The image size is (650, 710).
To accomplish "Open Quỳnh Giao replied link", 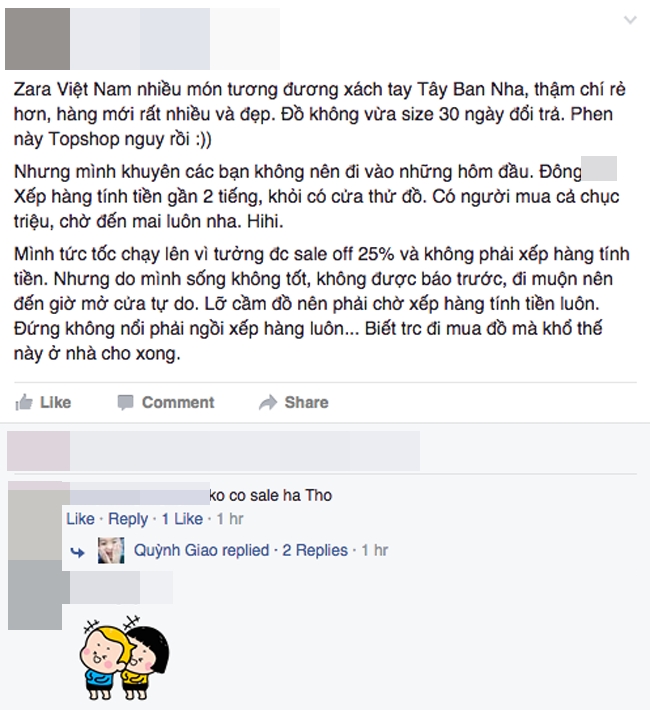I will [201, 550].
